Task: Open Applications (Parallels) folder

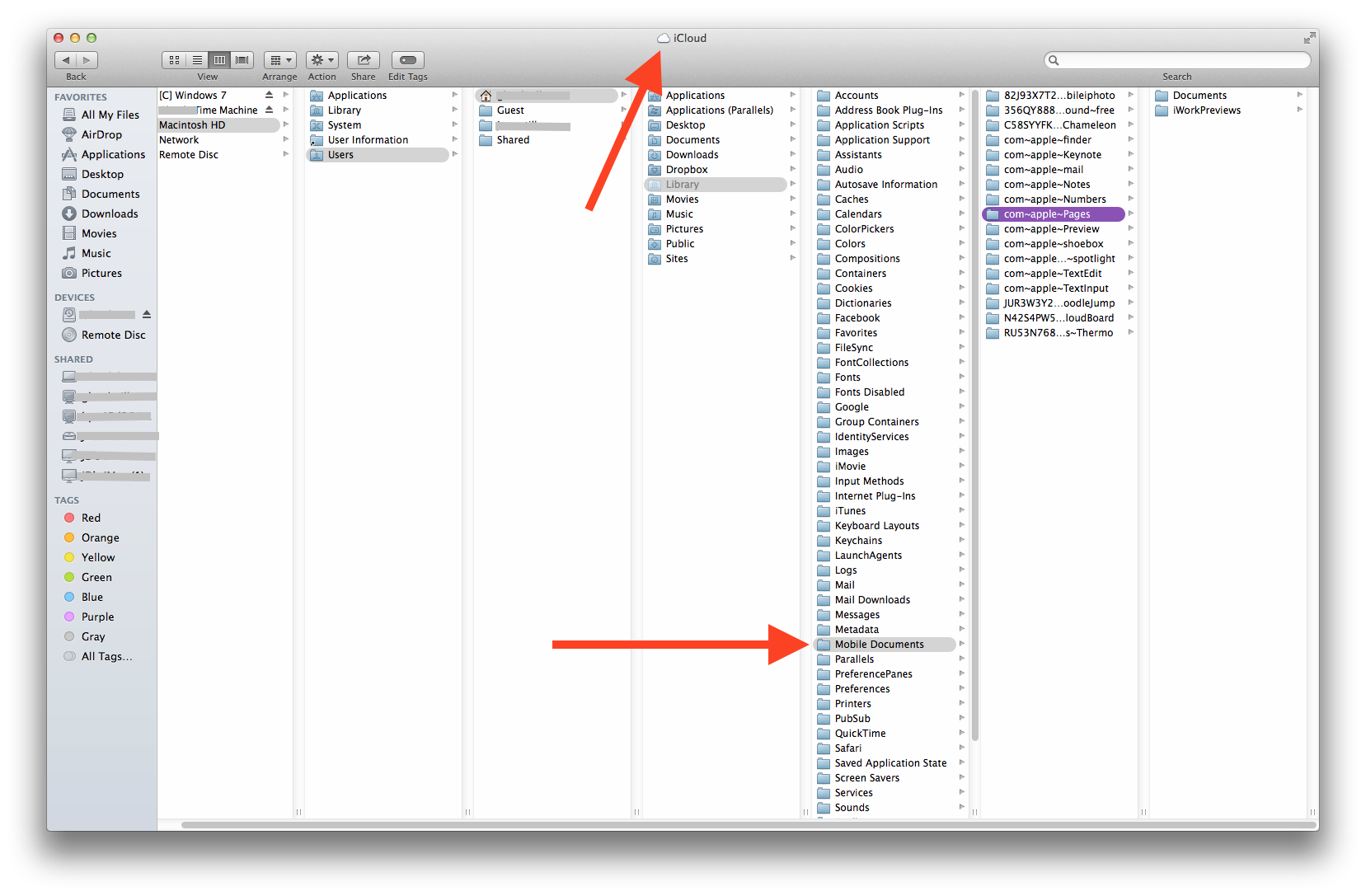Action: 719,110
